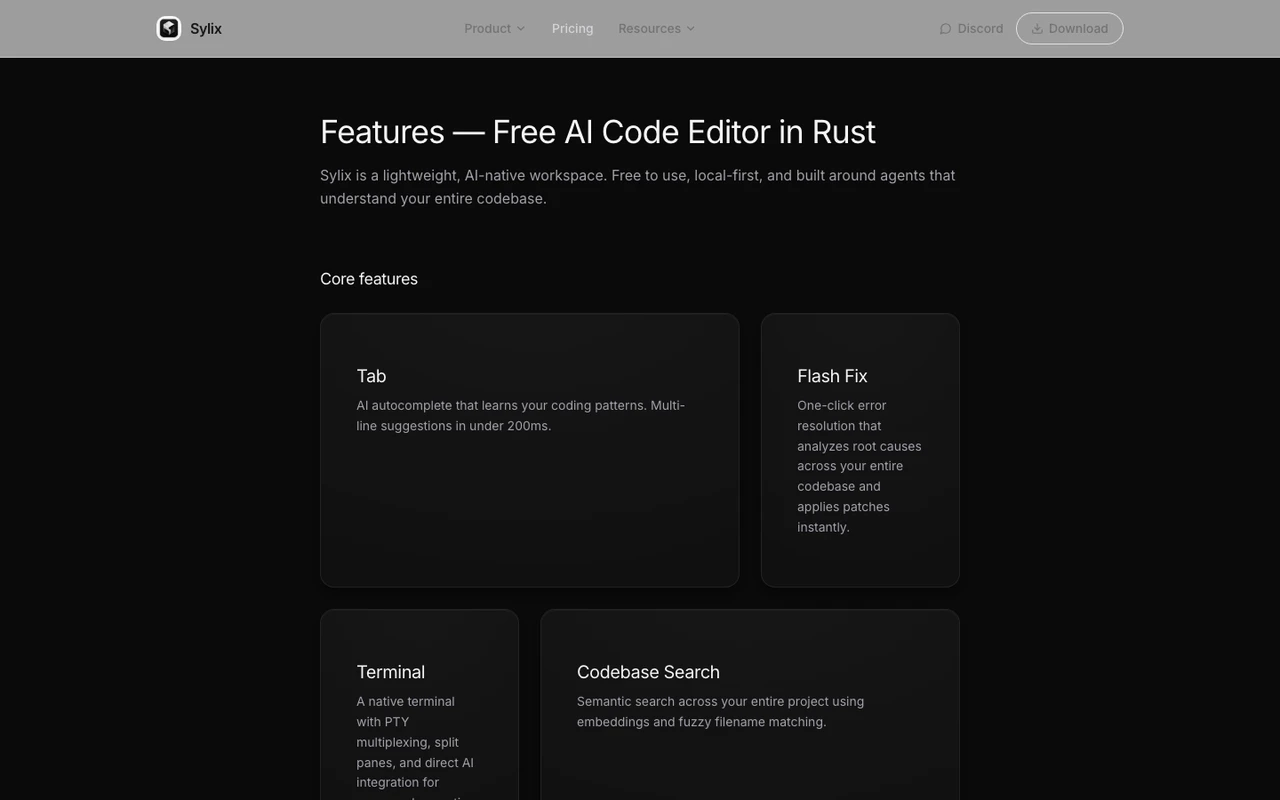
Task: Select the Terminal card heading
Action: coord(391,672)
